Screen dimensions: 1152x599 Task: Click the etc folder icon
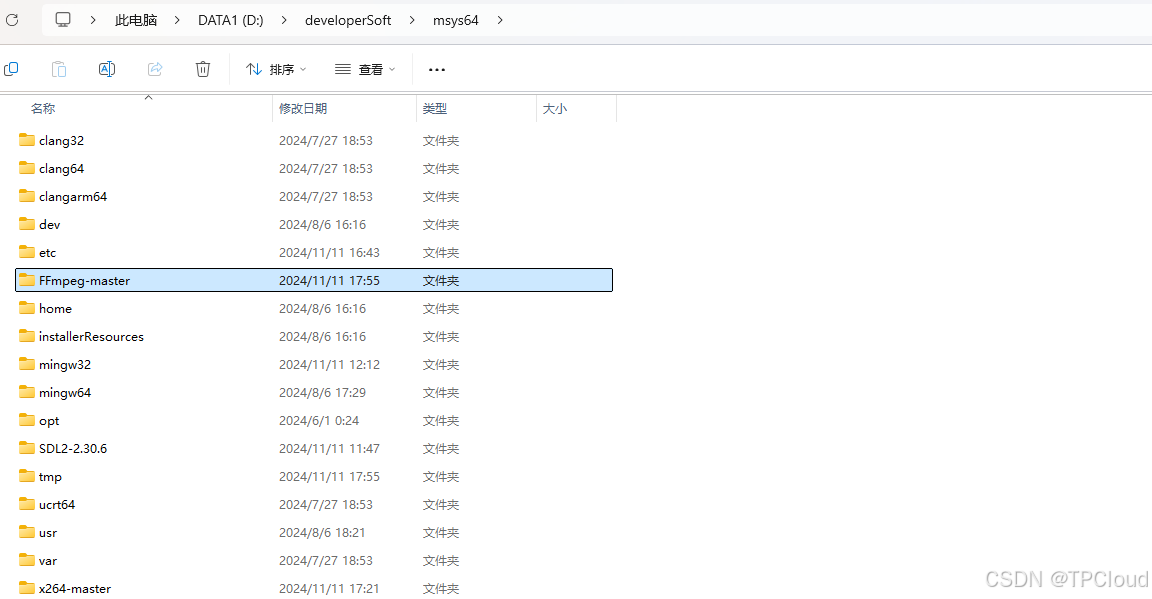(27, 251)
